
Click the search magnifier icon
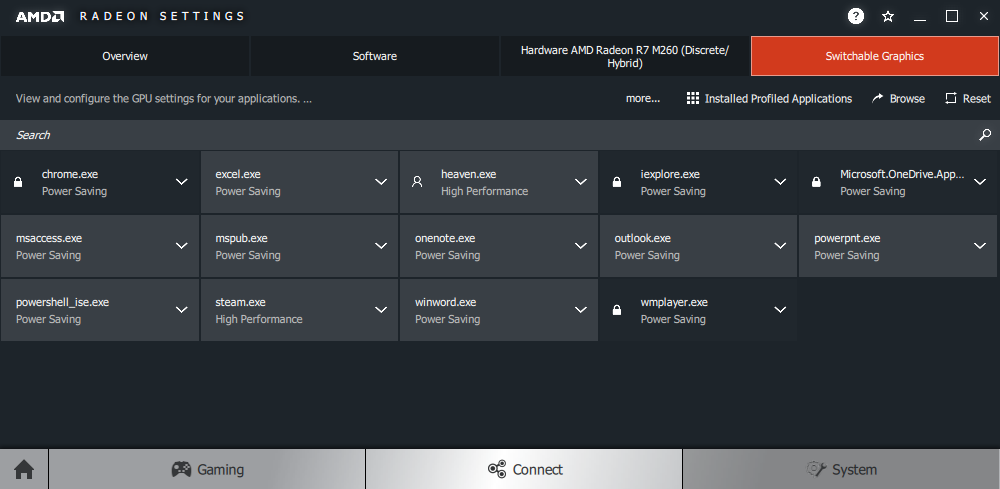tap(985, 135)
